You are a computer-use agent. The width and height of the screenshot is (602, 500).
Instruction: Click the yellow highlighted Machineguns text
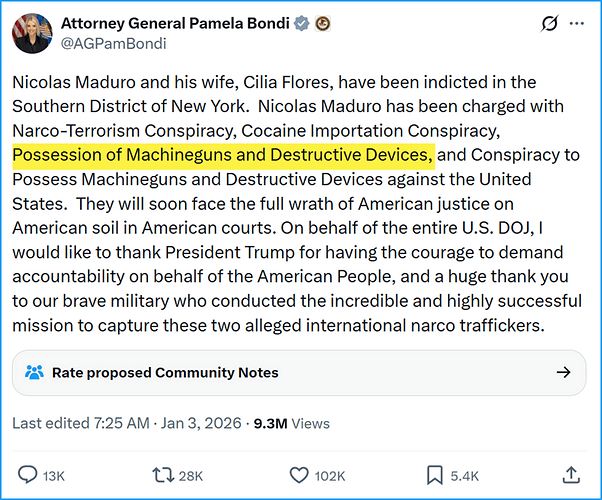223,155
